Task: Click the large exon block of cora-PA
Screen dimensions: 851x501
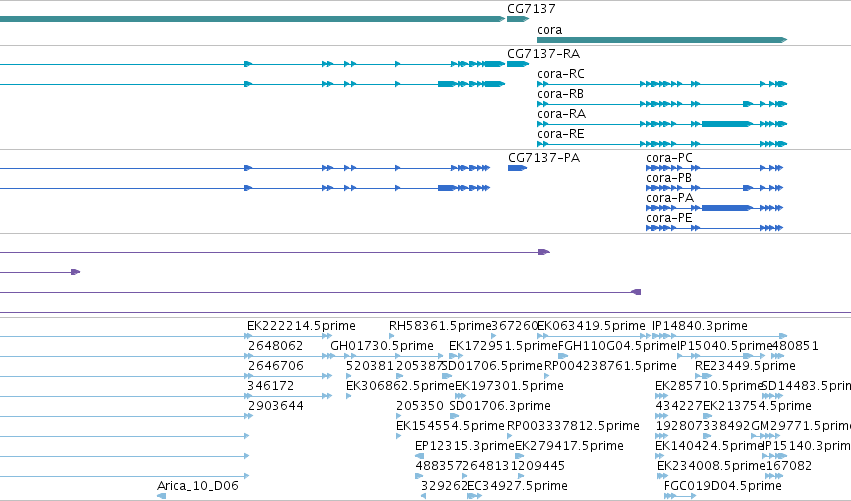Action: (x=726, y=208)
